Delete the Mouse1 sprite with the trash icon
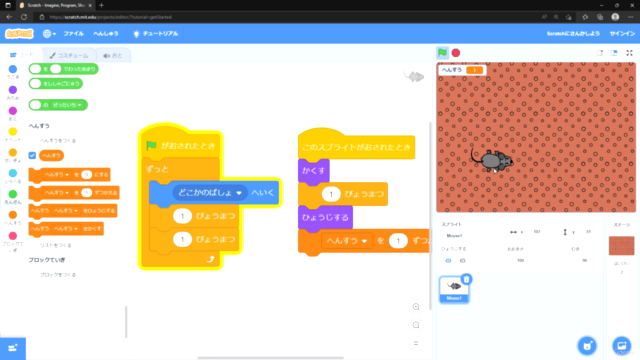 [467, 279]
